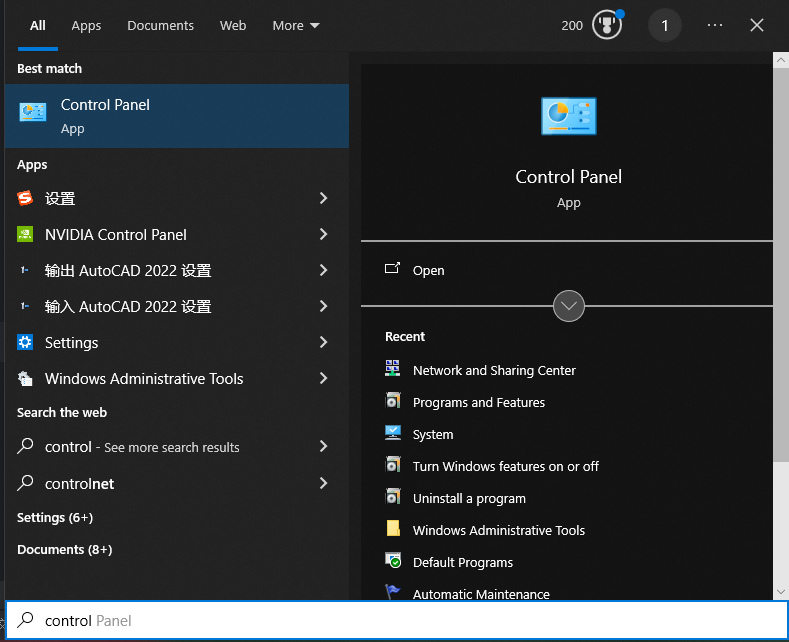Open Turn Windows features on or off
Viewport: 789px width, 642px height.
point(506,466)
